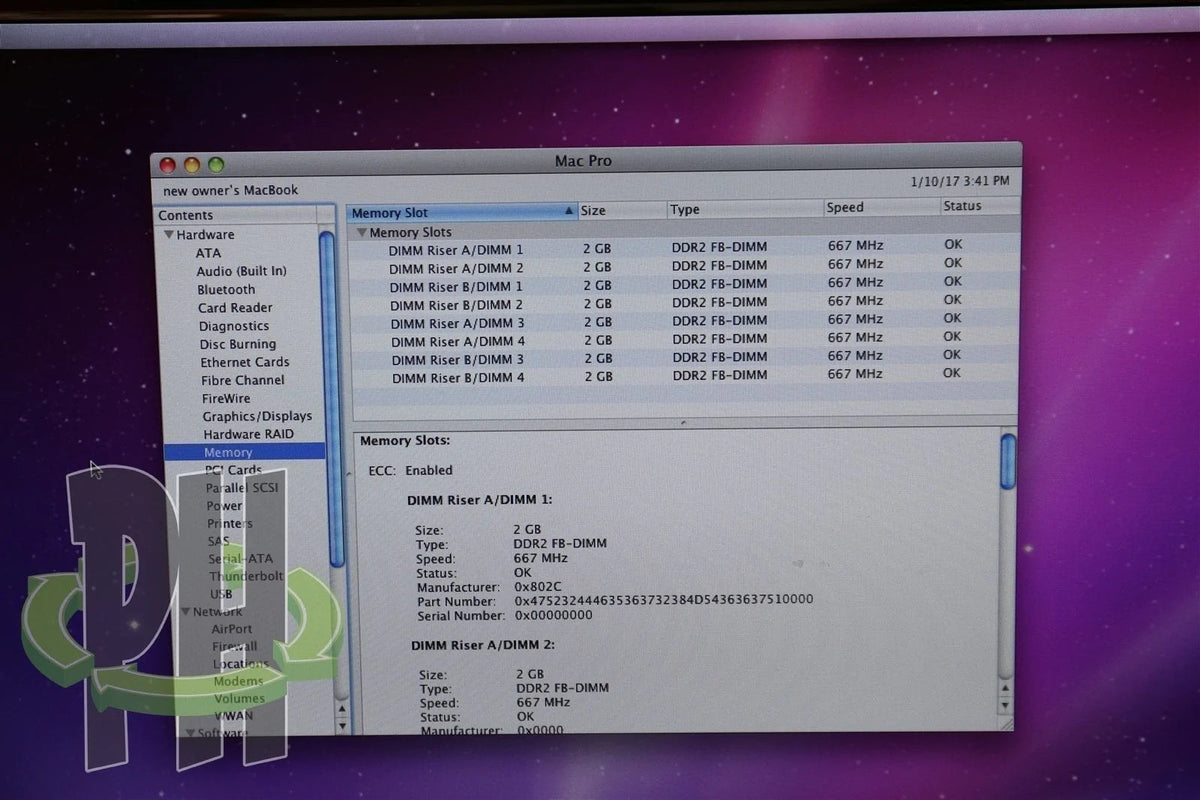Click the Memory Slots group row
This screenshot has height=800, width=1200.
684,231
